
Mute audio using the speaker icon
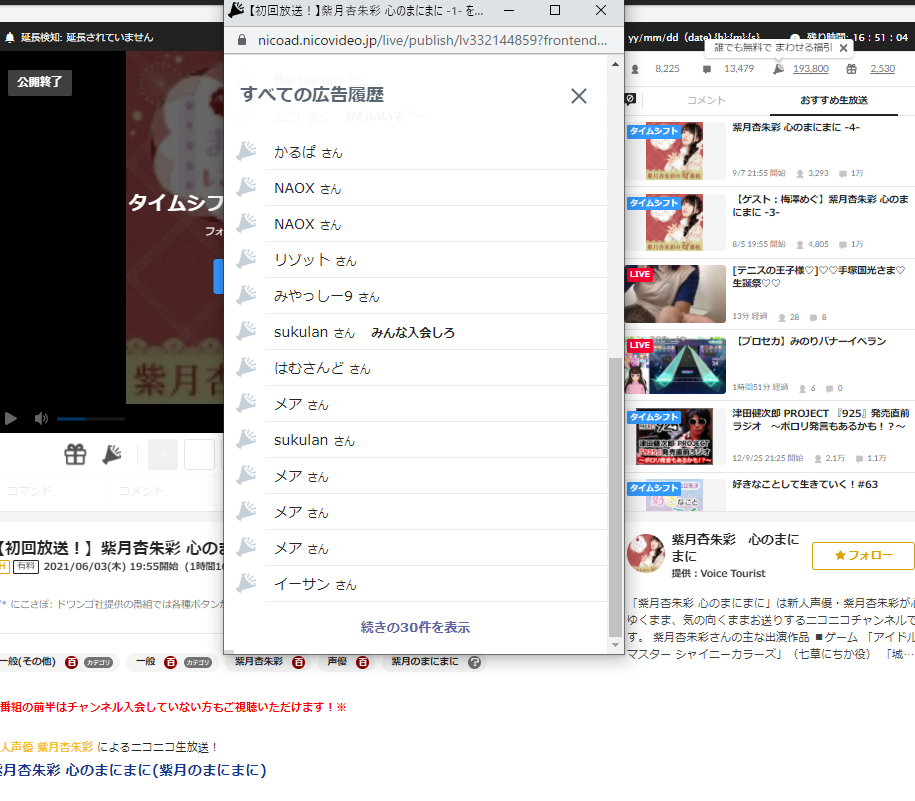[x=41, y=418]
